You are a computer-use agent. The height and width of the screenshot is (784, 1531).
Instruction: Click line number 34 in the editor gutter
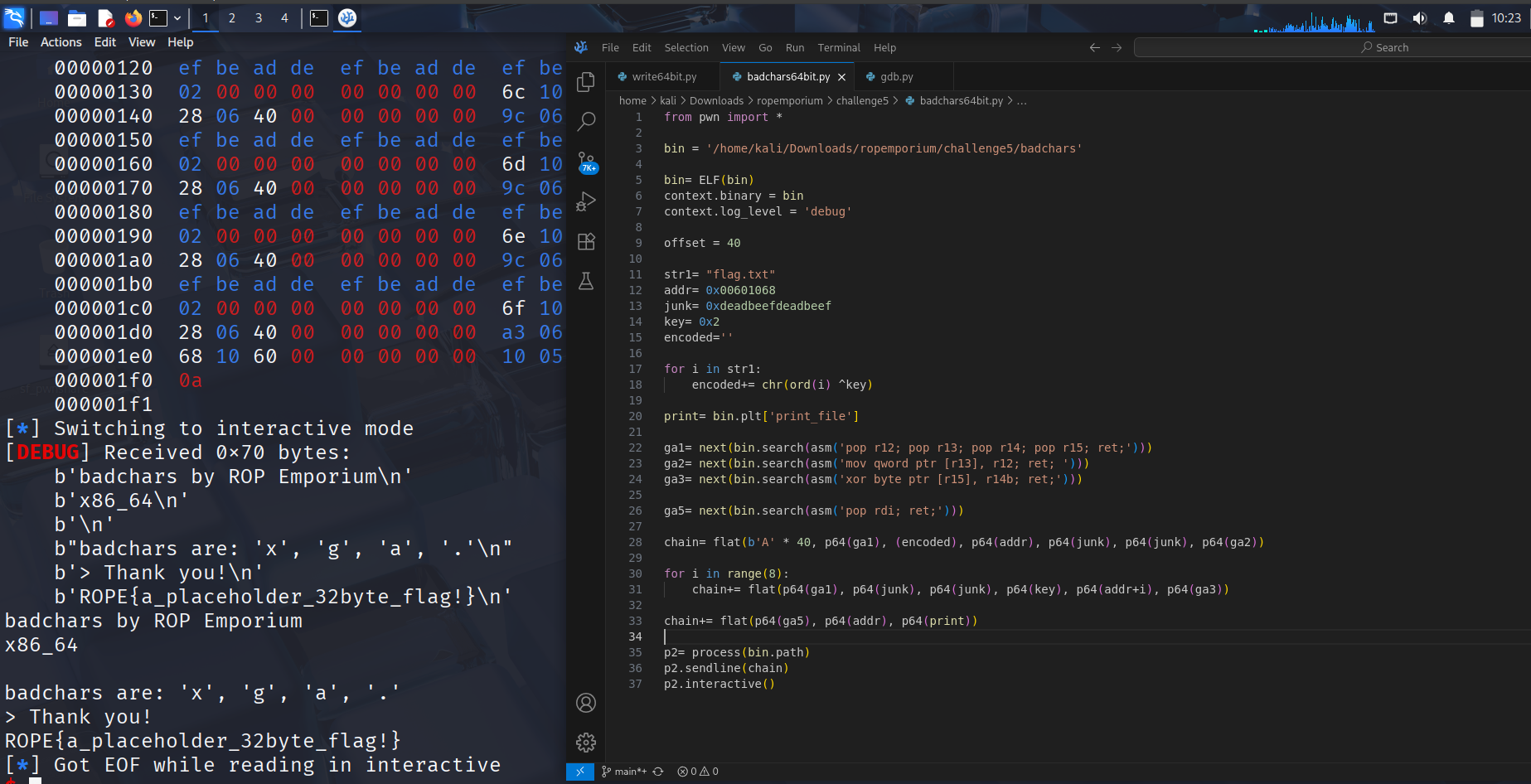click(635, 636)
